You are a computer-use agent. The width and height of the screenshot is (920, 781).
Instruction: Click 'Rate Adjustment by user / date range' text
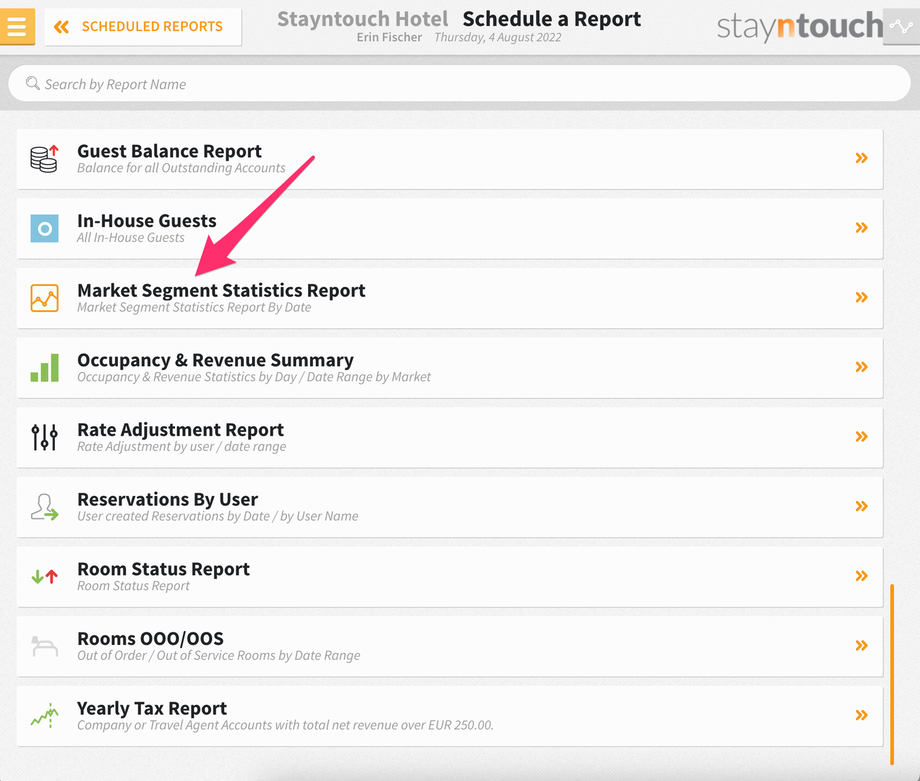tap(181, 447)
